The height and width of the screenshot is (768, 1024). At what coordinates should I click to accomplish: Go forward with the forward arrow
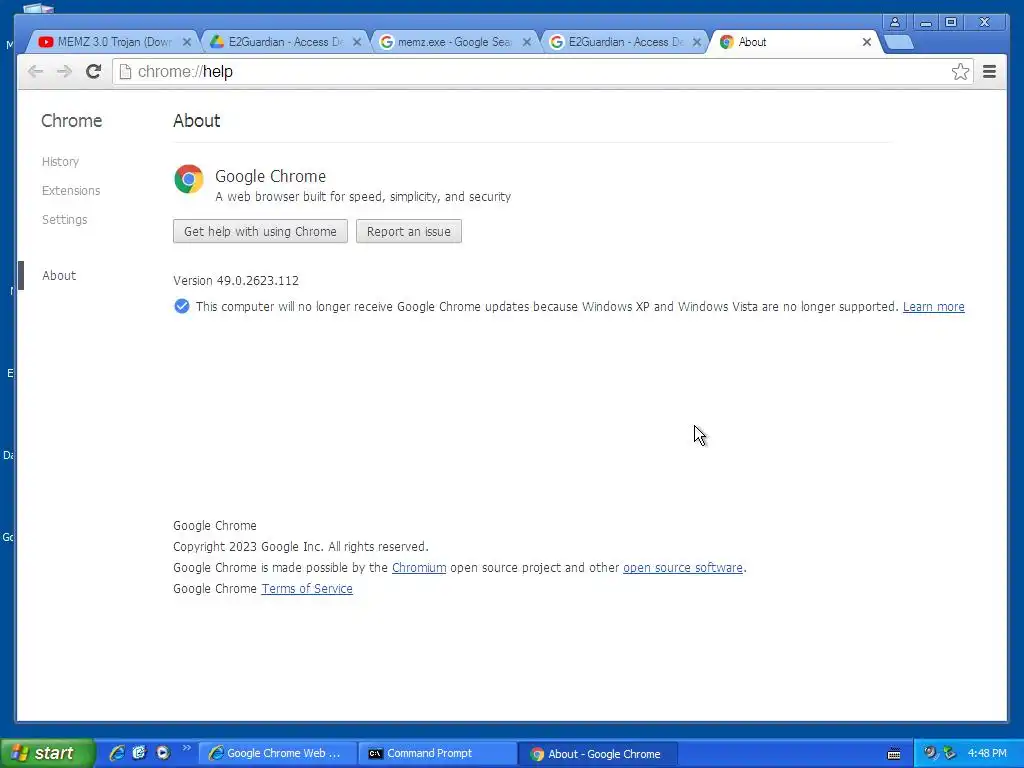point(64,71)
